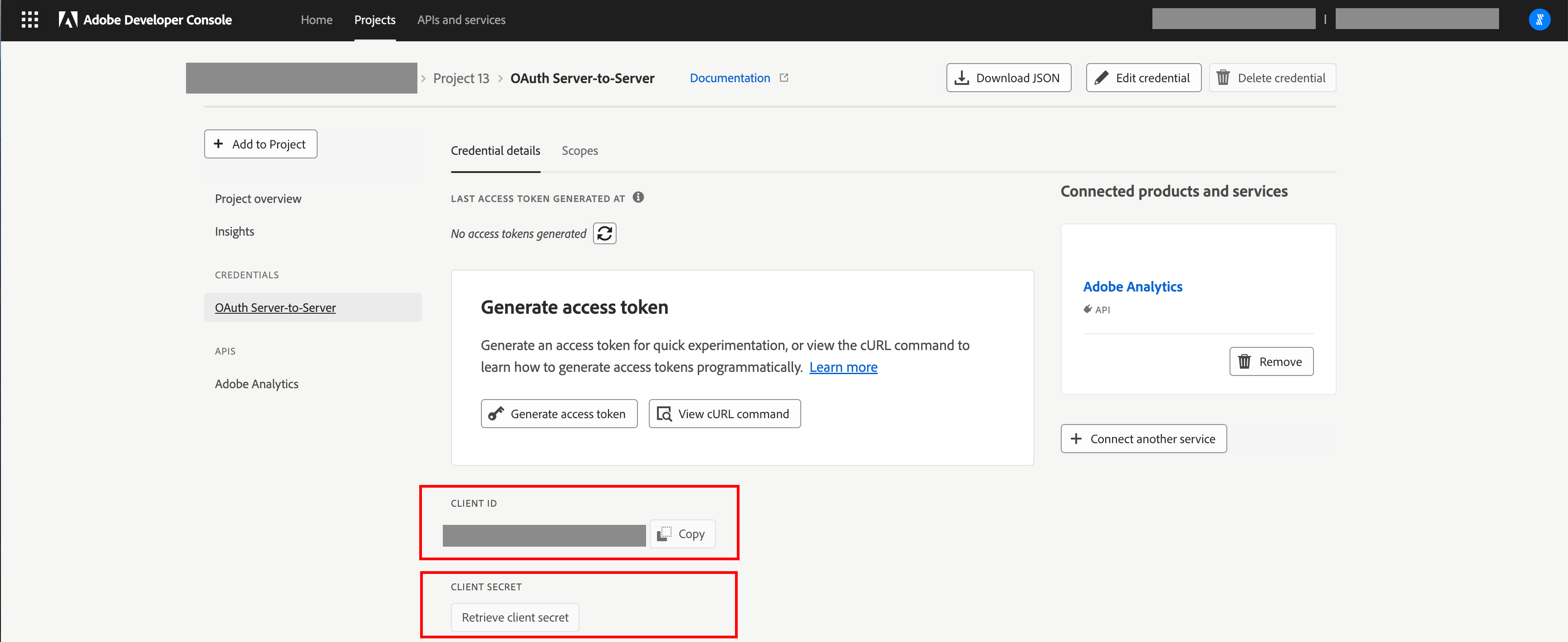Click the info icon beside Last Access Token

[x=638, y=198]
